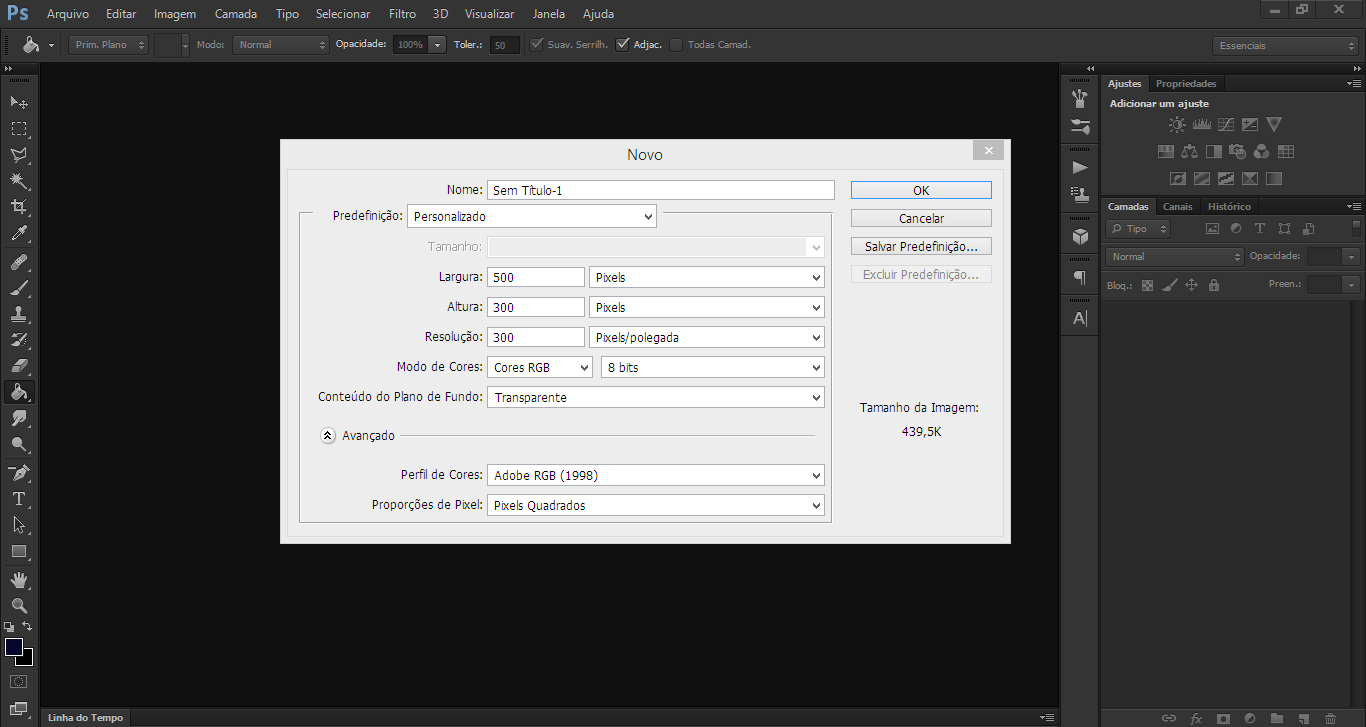Open Conteúdo do Plano de Fundo dropdown
Screen dimensions: 1366x727
coord(656,397)
